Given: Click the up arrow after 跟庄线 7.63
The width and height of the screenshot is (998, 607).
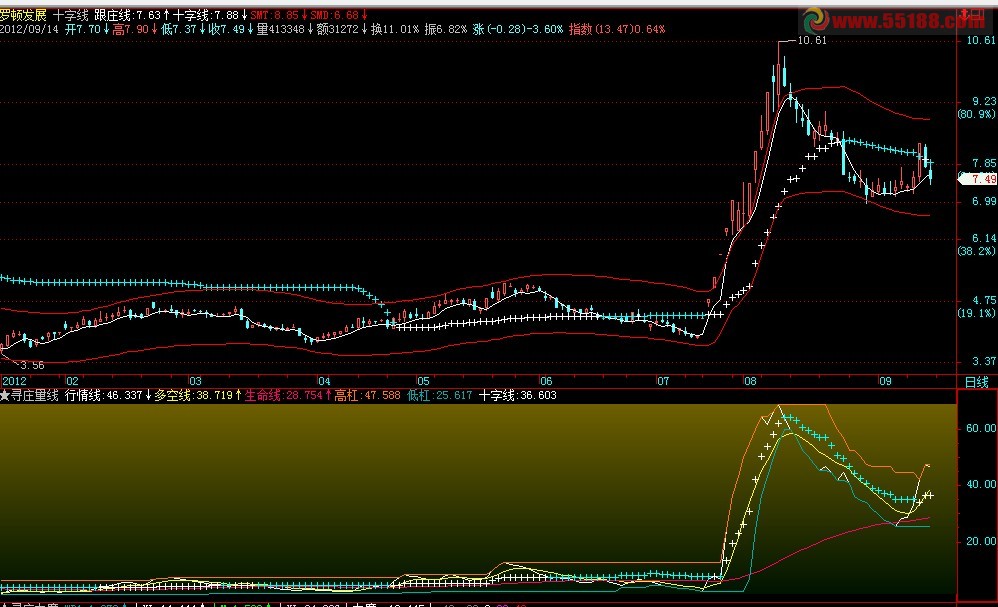Looking at the screenshot, I should [x=166, y=16].
